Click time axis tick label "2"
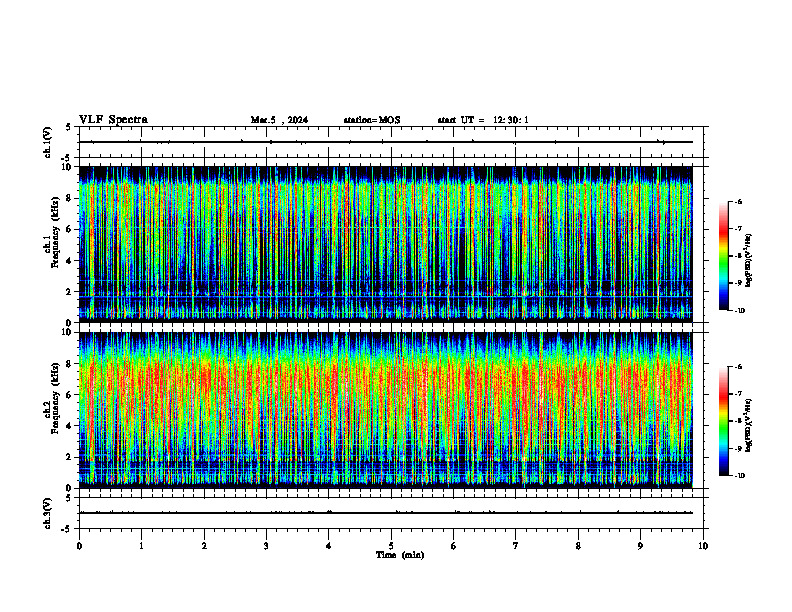 coord(204,546)
